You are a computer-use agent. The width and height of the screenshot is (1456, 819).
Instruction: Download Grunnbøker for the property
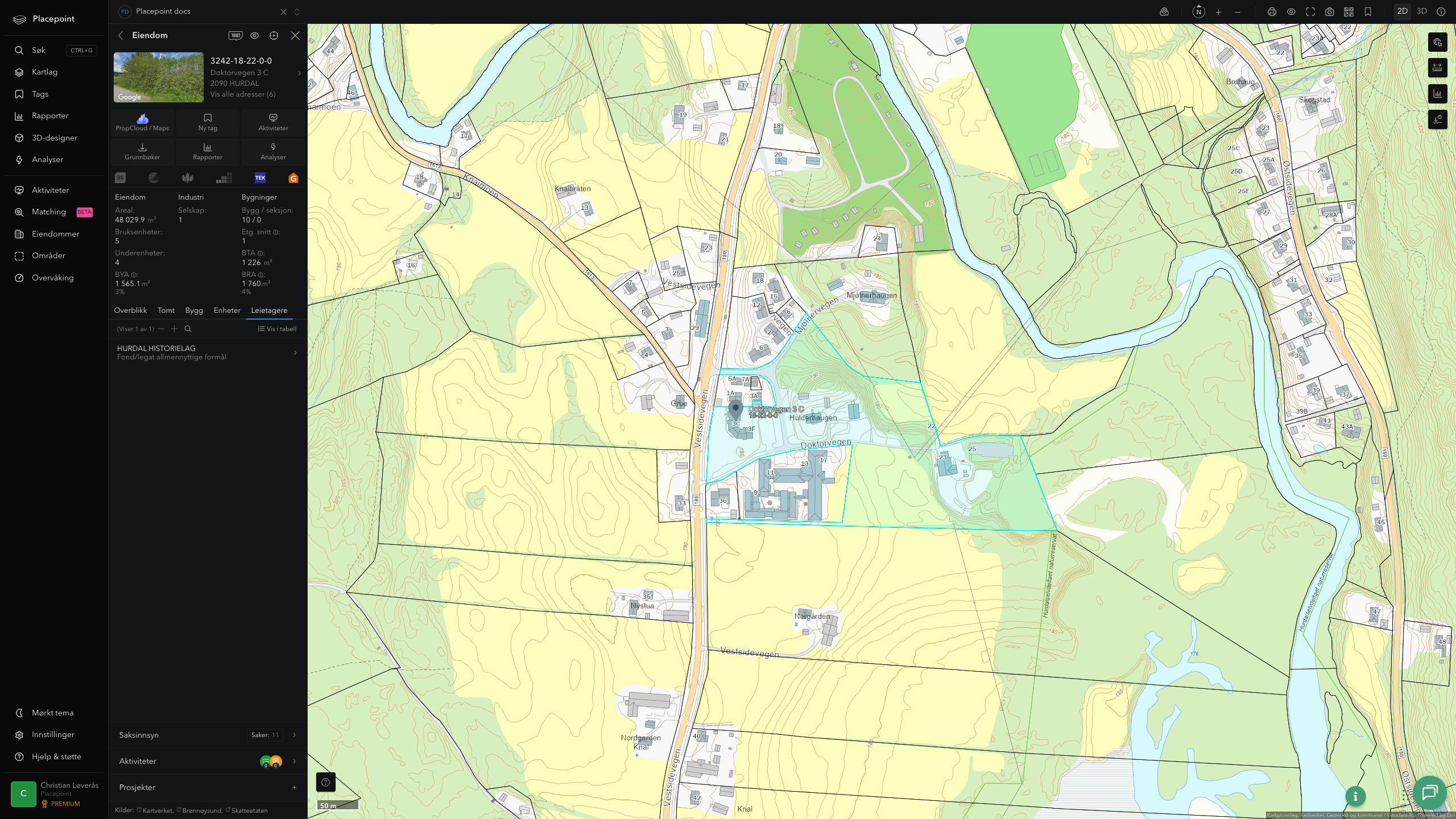pos(142,151)
